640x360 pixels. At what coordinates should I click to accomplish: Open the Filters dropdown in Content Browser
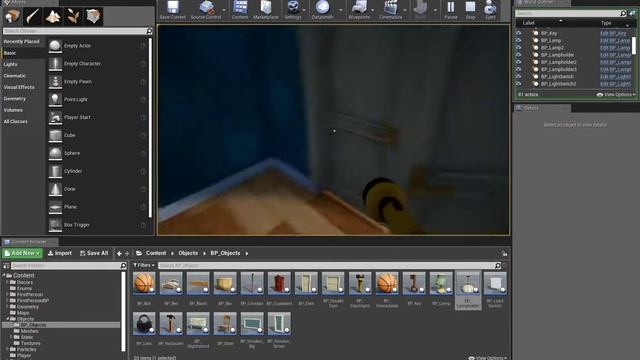[144, 265]
